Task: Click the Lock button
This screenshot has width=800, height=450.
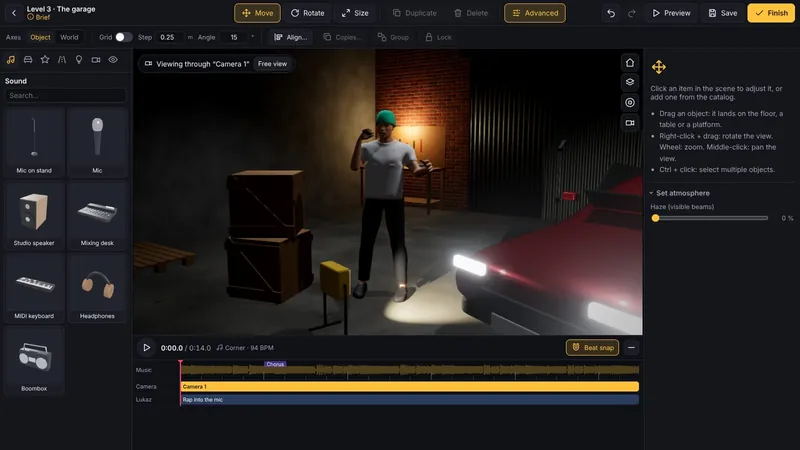Action: pyautogui.click(x=438, y=37)
